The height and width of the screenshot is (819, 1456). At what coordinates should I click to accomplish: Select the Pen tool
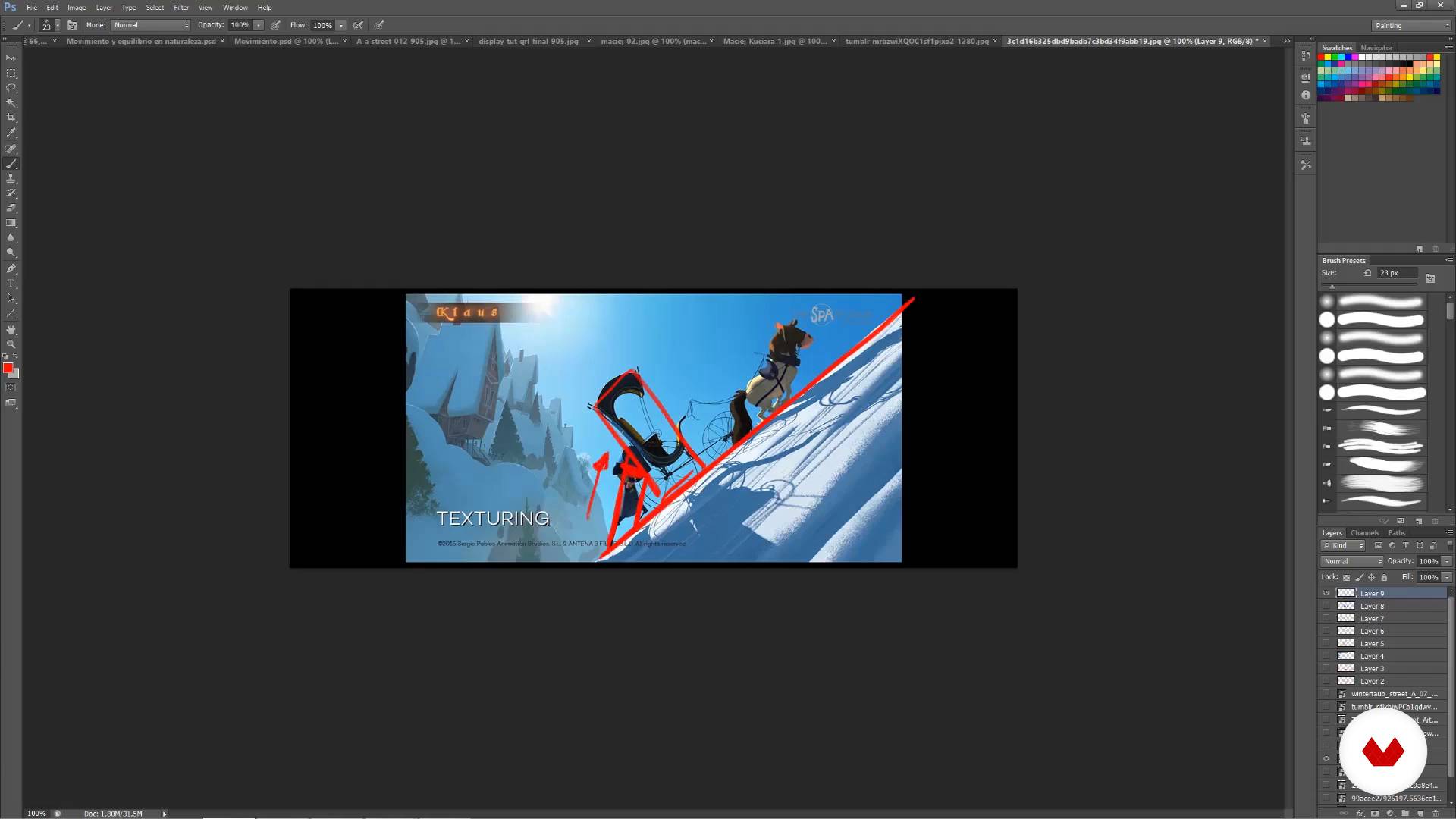(11, 268)
